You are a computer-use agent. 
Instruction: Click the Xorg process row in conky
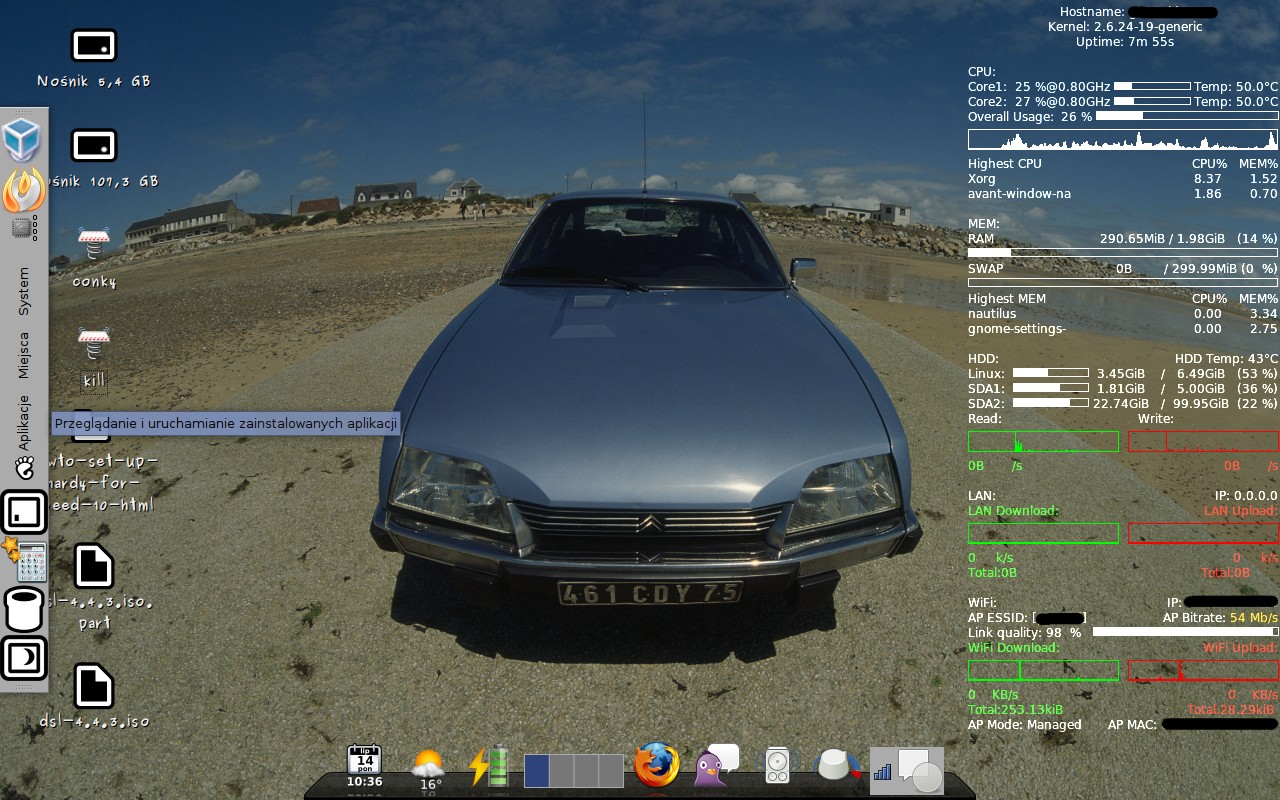[x=1123, y=179]
